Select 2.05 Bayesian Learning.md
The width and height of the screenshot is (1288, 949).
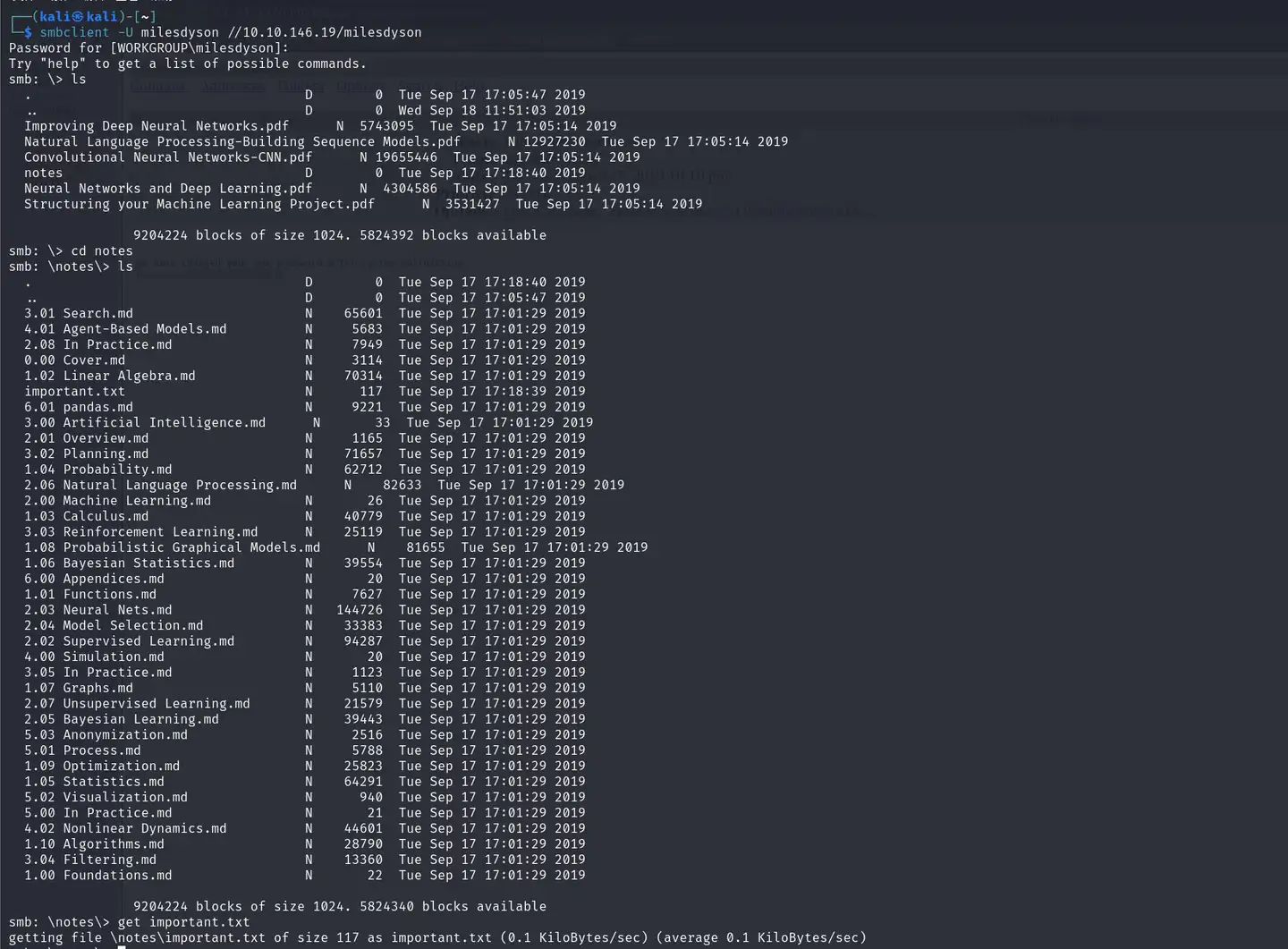[122, 720]
